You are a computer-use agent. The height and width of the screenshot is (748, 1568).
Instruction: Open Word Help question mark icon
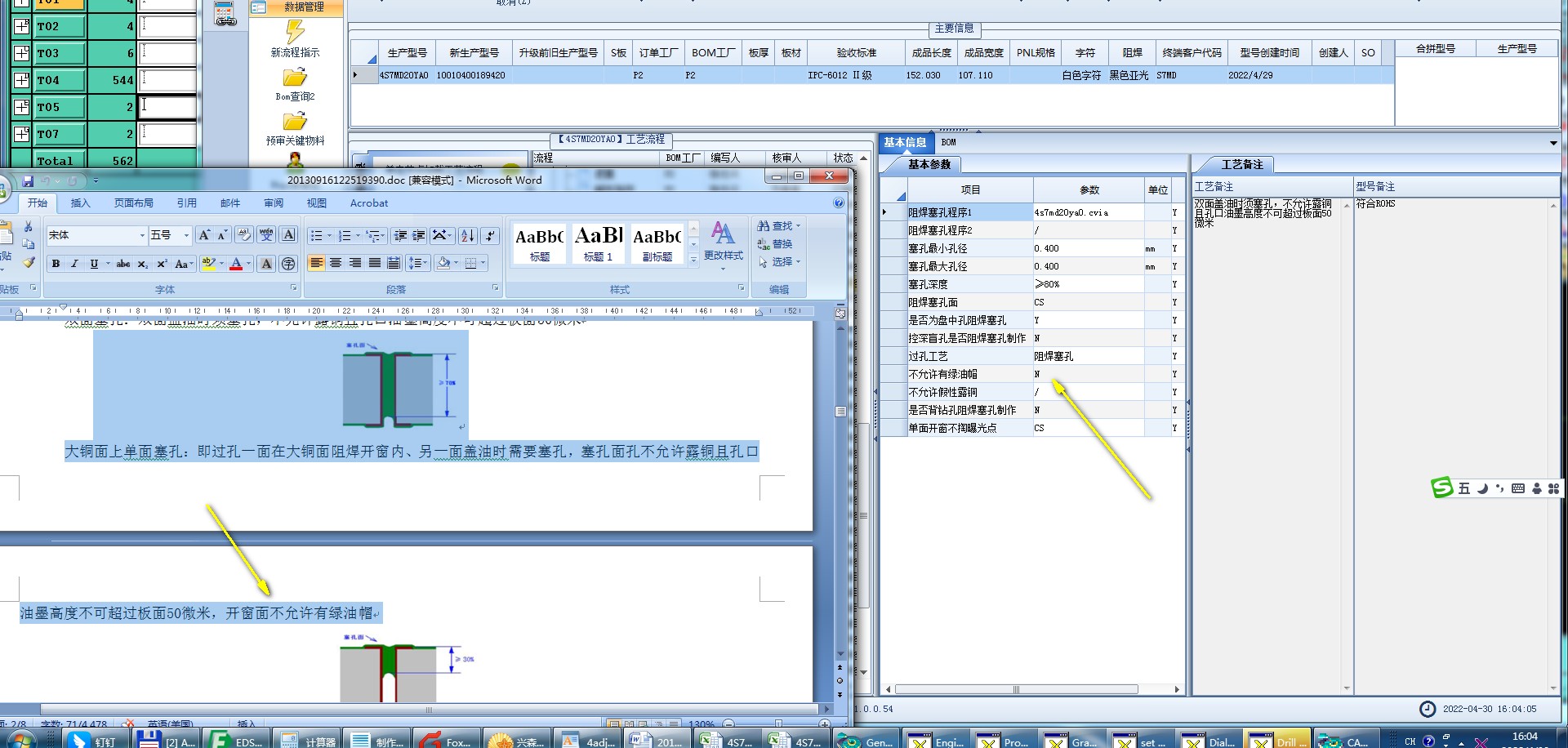(839, 203)
